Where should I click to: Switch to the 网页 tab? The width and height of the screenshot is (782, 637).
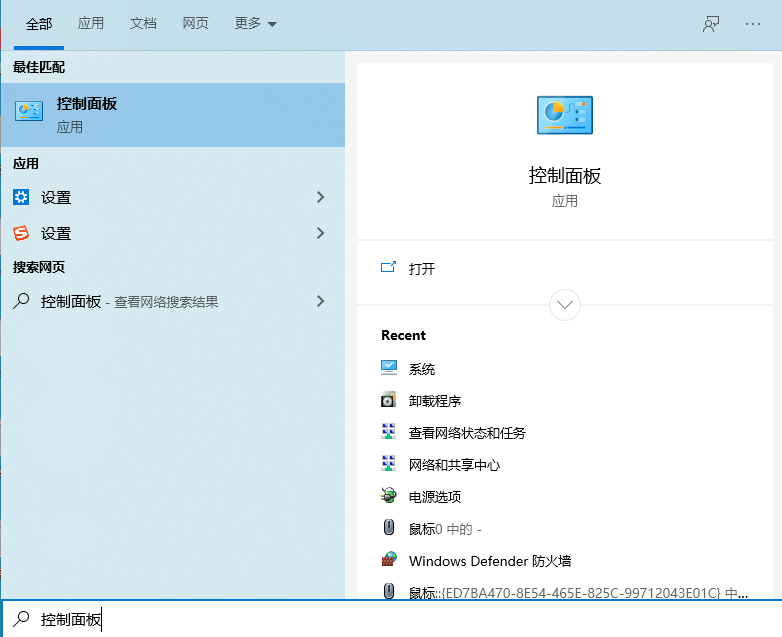[x=195, y=23]
